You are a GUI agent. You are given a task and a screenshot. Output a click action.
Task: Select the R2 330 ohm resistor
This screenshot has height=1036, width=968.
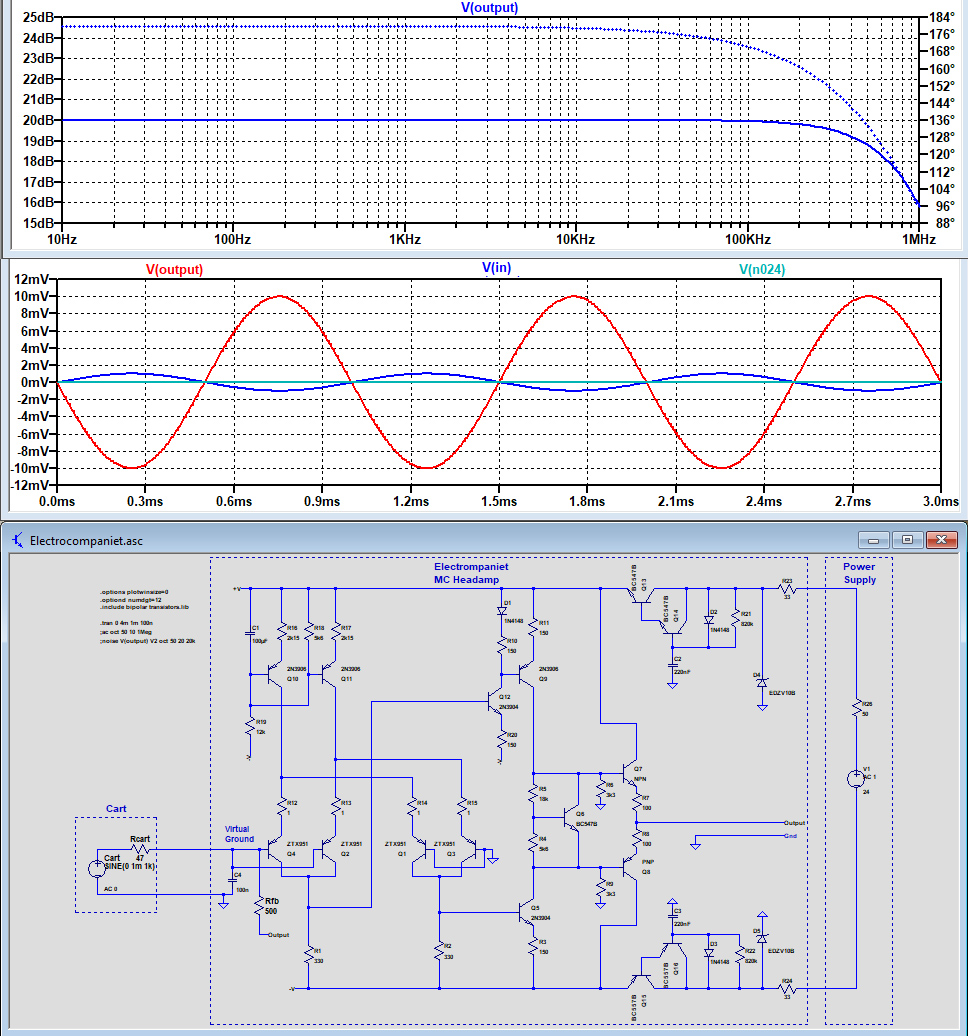439,951
